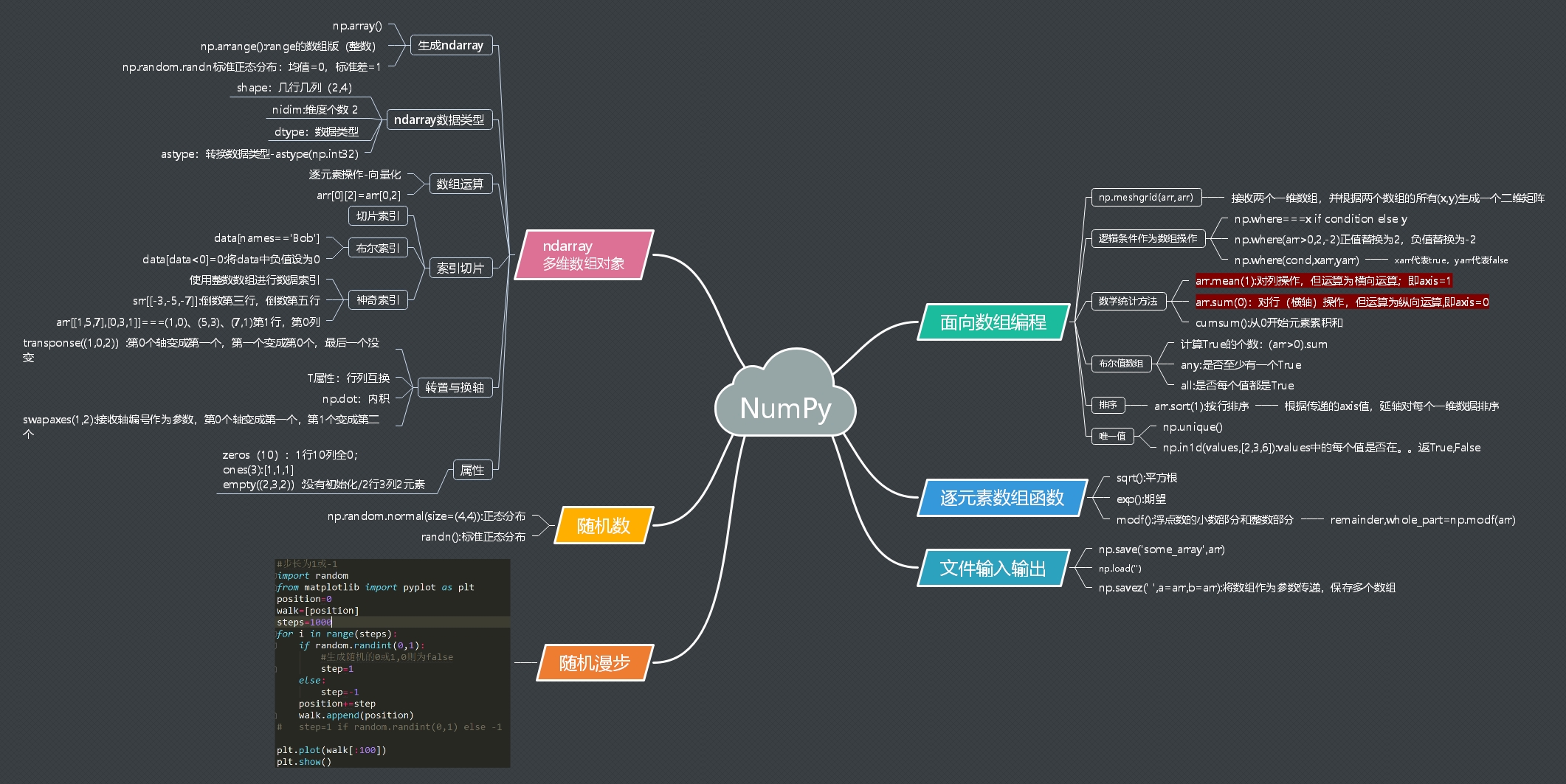Click the 计算True的个数 leaf
Screen dimensions: 1566x784
[1254, 344]
